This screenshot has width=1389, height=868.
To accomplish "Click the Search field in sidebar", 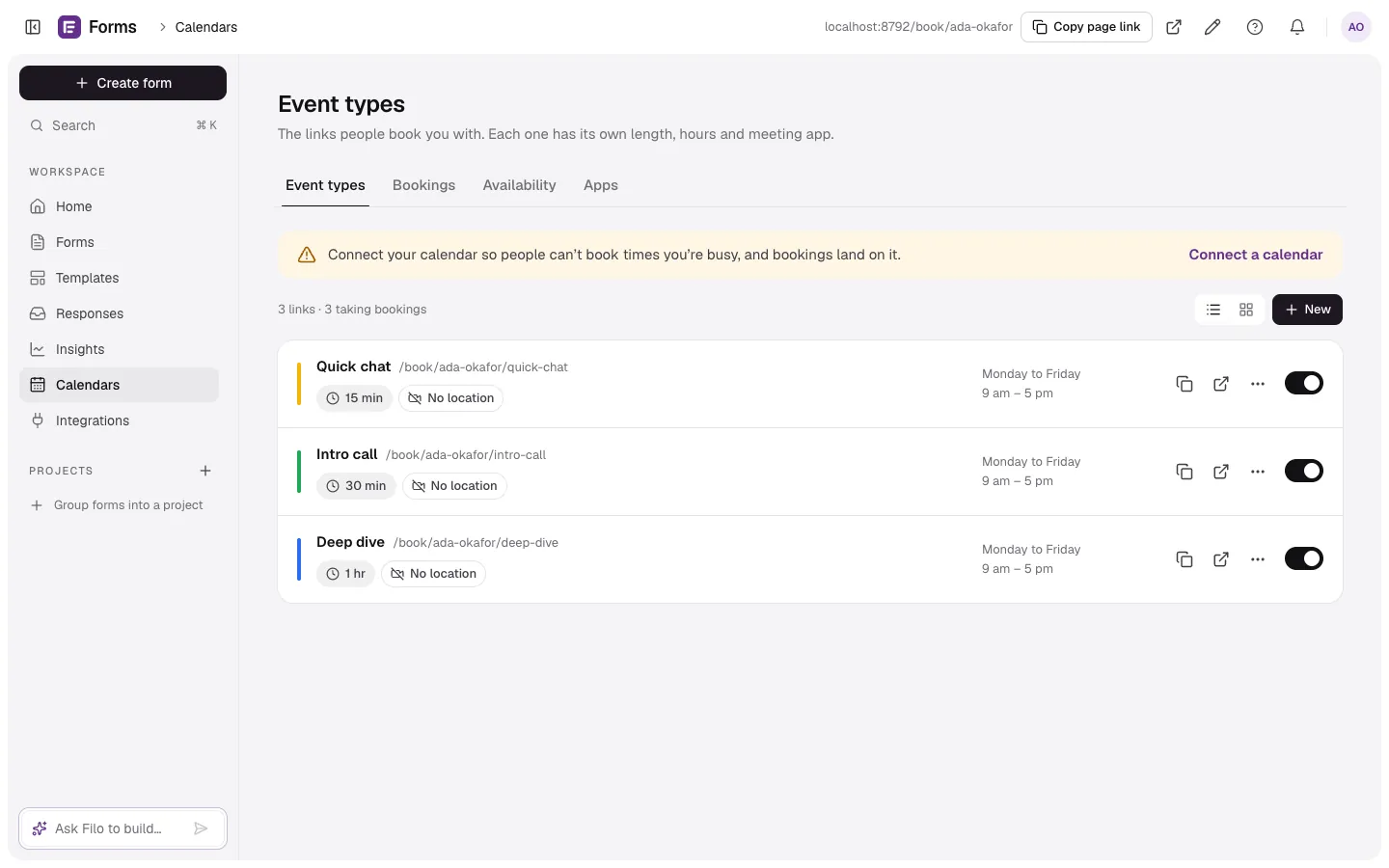I will [x=123, y=125].
